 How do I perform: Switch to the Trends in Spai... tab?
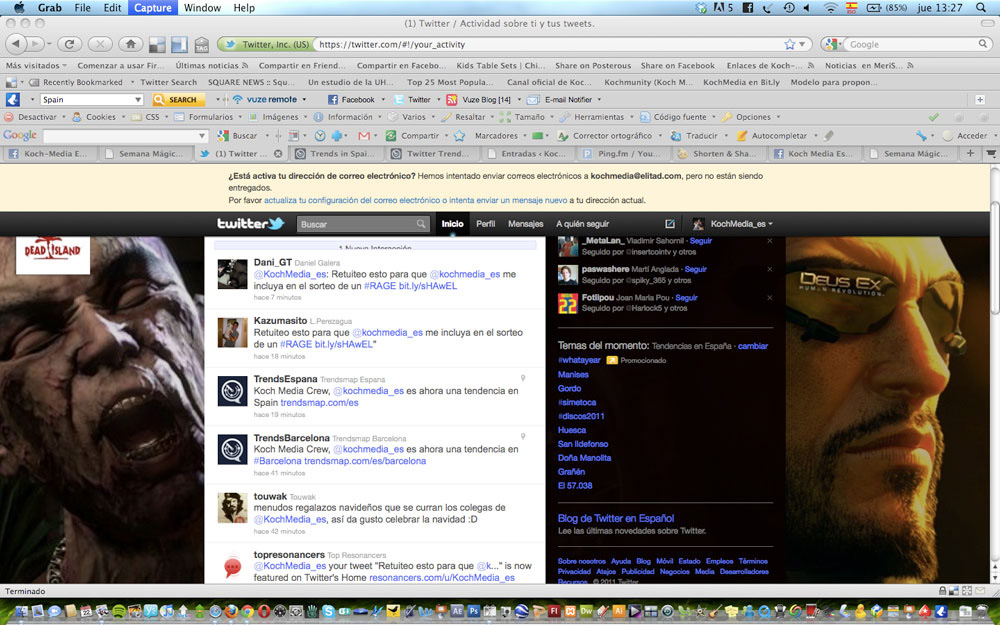(x=335, y=154)
